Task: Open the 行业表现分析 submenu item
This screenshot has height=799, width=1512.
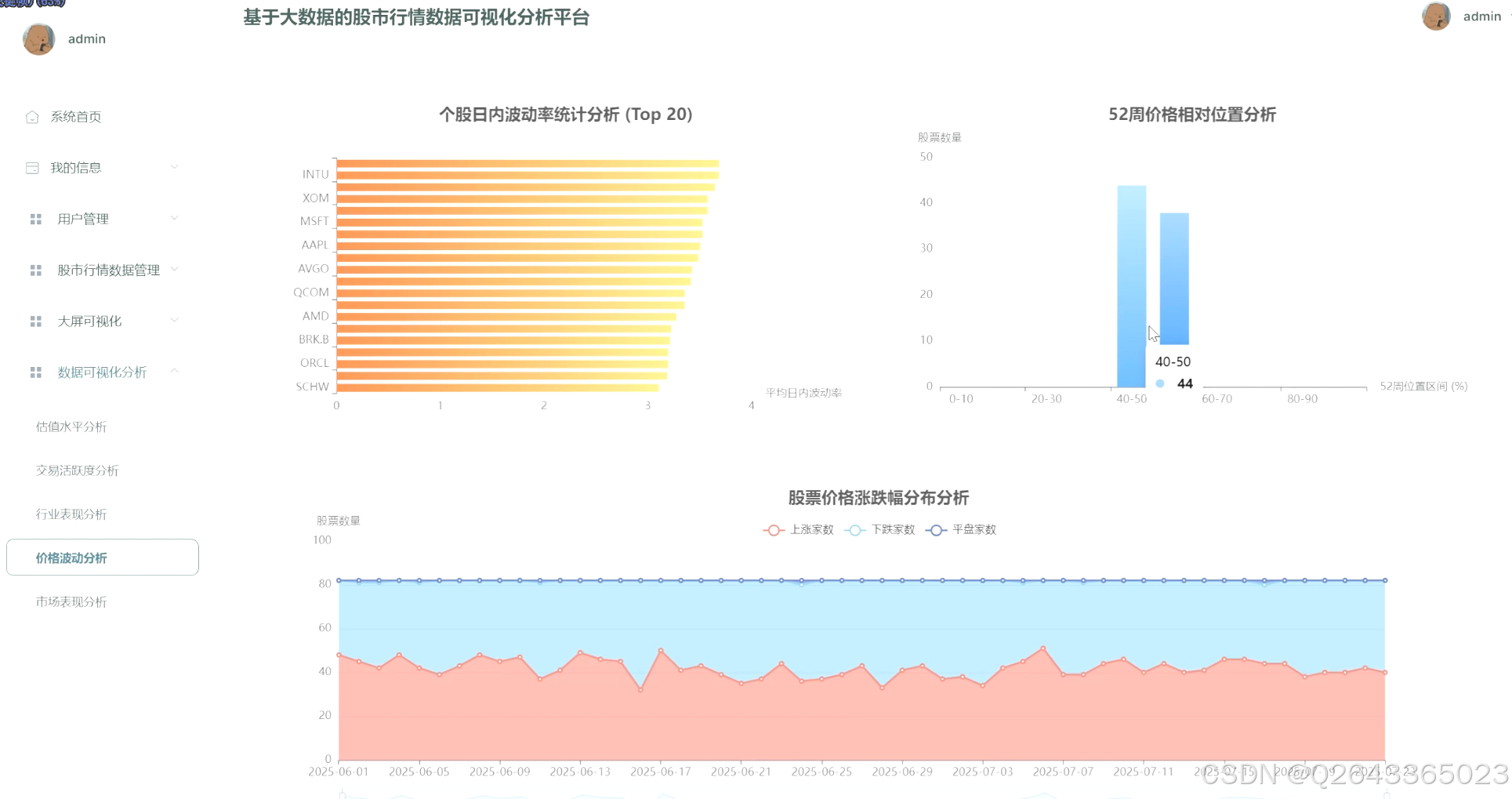Action: click(71, 514)
